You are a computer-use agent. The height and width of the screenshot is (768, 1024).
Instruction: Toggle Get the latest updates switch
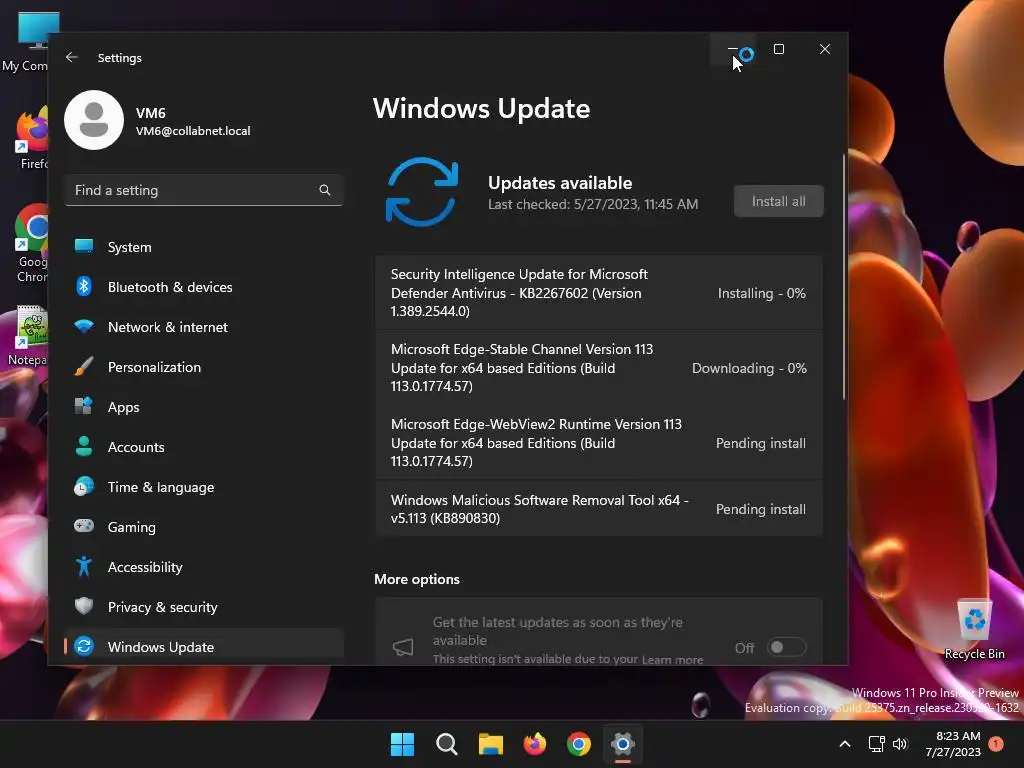click(786, 647)
